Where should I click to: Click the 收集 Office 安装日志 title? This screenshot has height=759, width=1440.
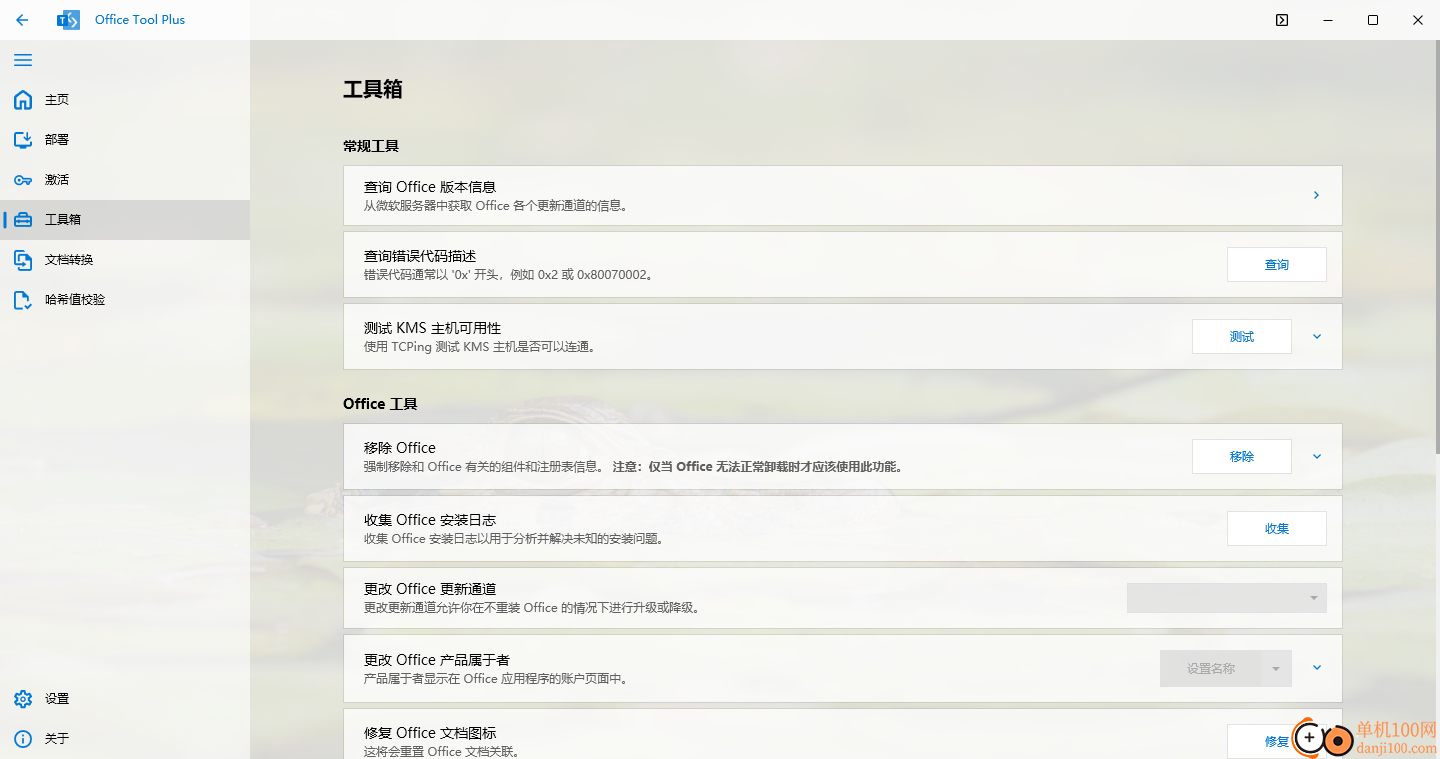coord(430,520)
